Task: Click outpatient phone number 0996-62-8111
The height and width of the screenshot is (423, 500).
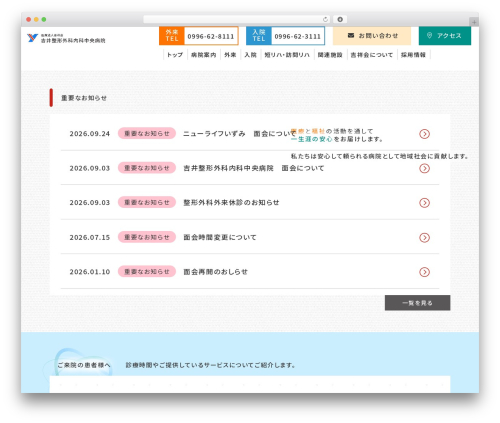Action: click(x=211, y=36)
